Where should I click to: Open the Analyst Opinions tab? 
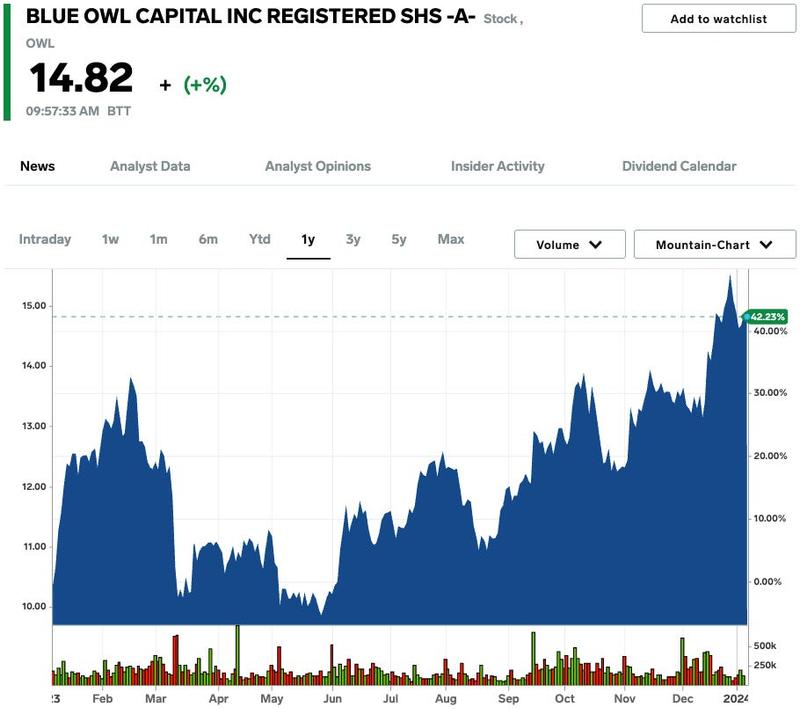tap(318, 166)
